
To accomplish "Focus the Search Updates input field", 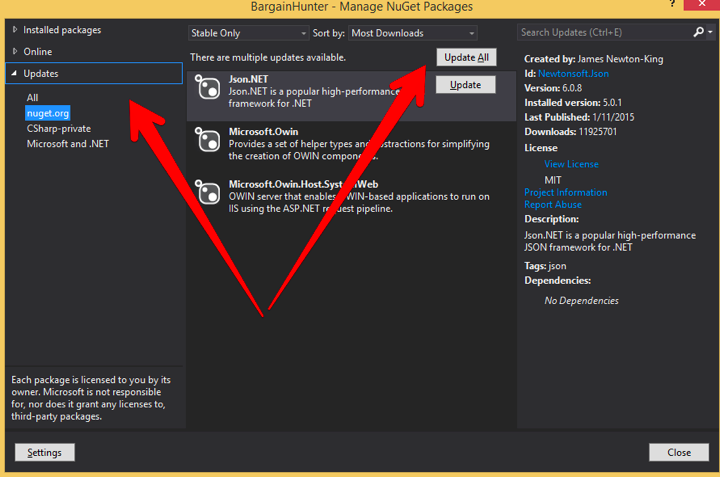I will tap(604, 32).
